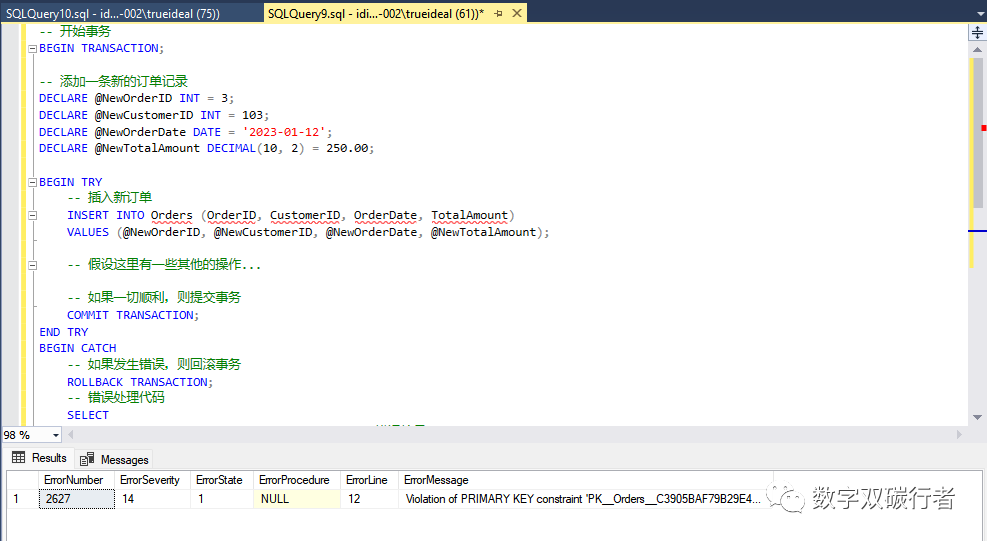Viewport: 987px width, 541px height.
Task: Click the vertical scrollbar track in editor
Action: tap(977, 330)
